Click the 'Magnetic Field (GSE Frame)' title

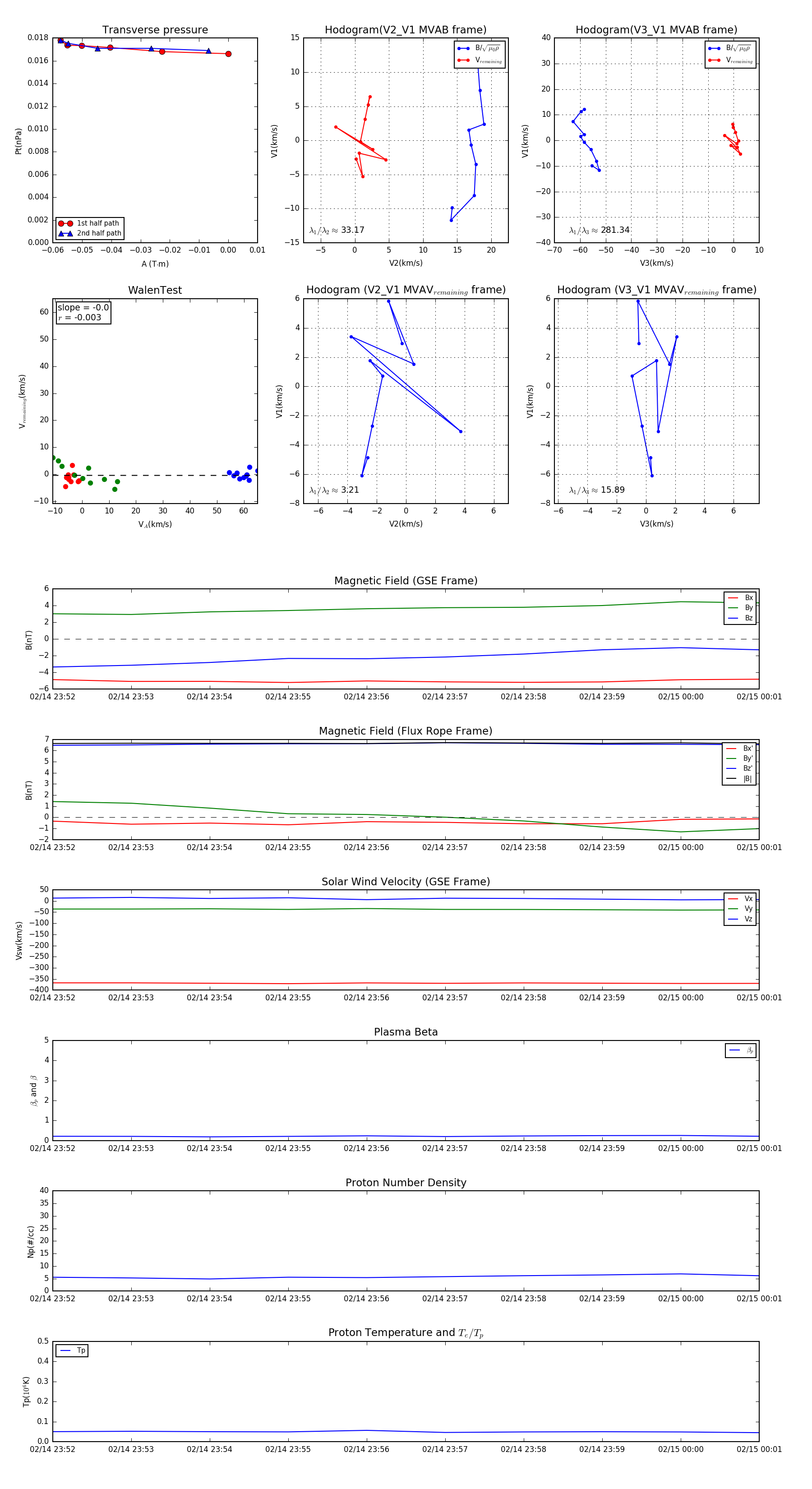pyautogui.click(x=406, y=581)
